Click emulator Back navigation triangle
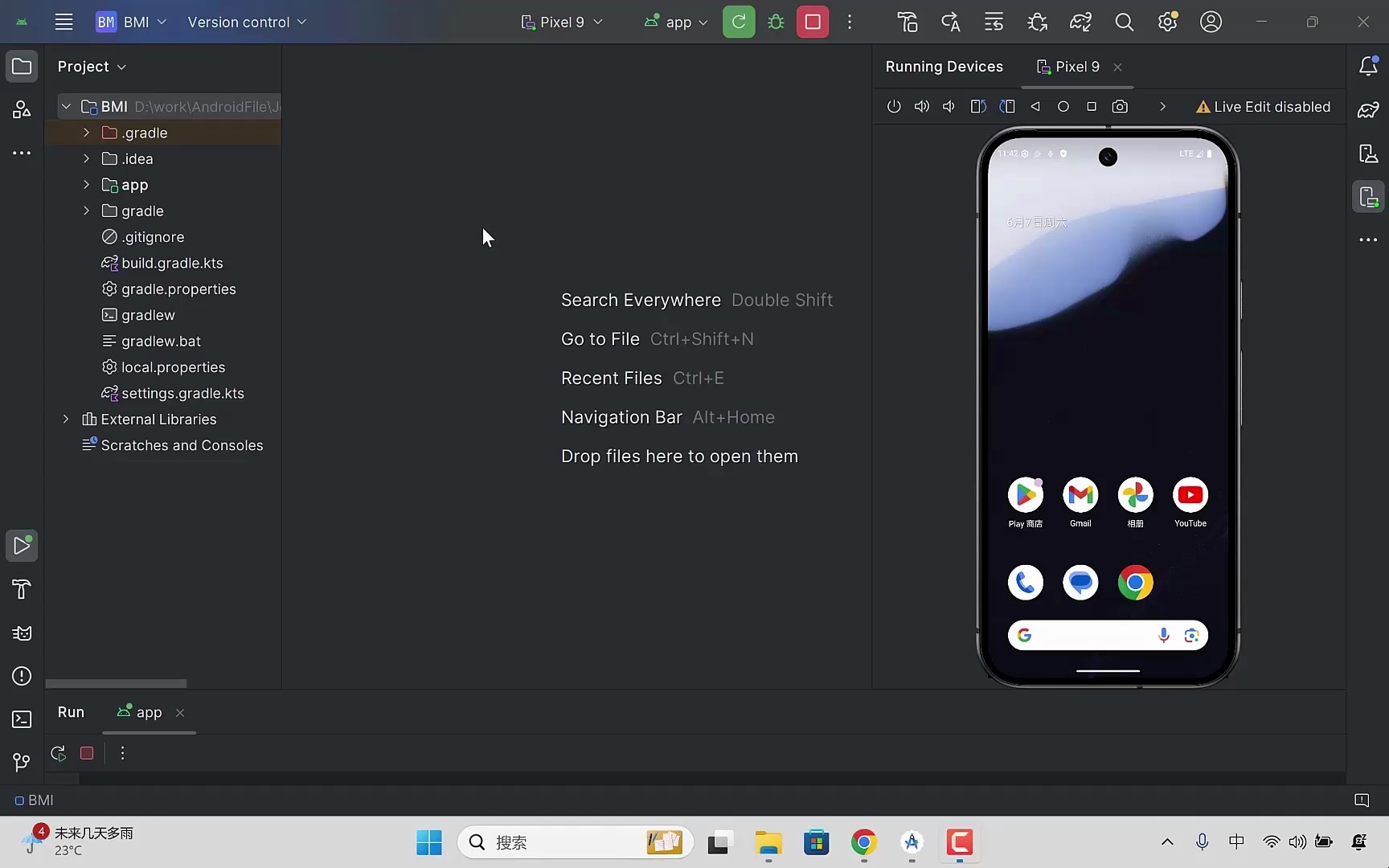The image size is (1389, 868). click(x=1035, y=106)
